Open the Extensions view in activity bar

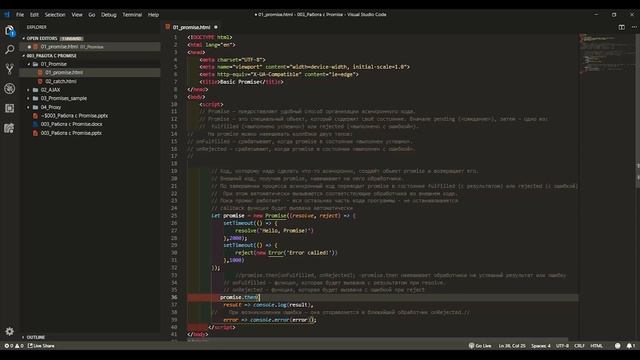(9, 108)
